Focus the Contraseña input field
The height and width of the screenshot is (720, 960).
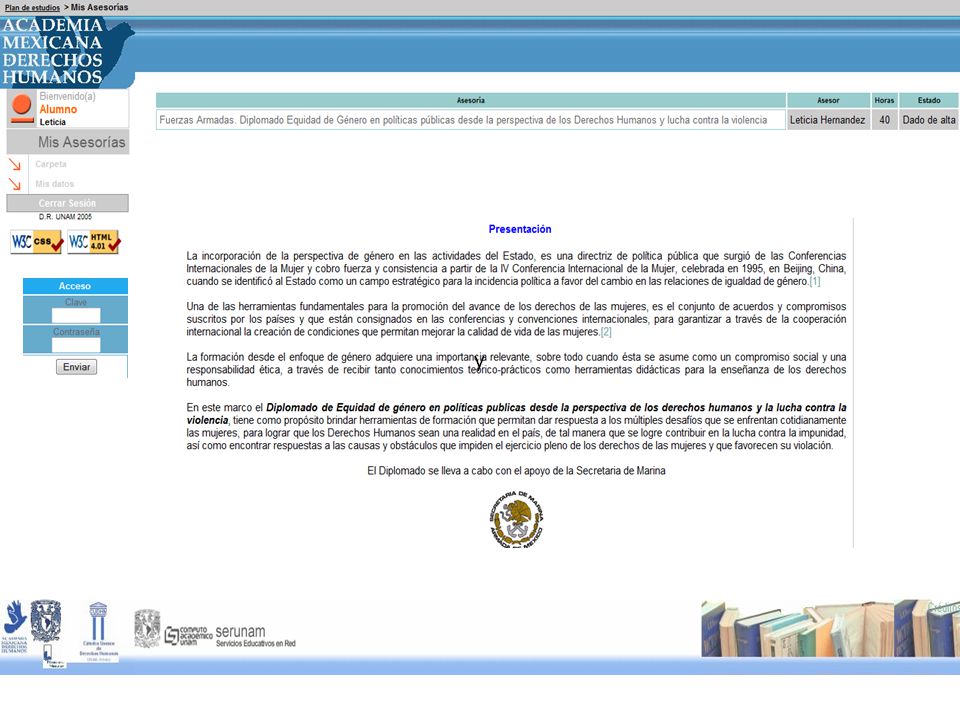click(x=76, y=345)
